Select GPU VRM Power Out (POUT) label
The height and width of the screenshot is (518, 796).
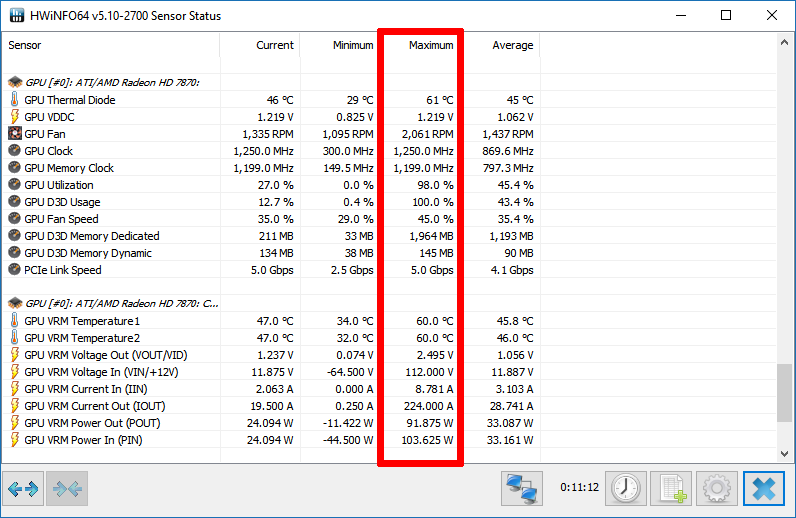pos(92,424)
